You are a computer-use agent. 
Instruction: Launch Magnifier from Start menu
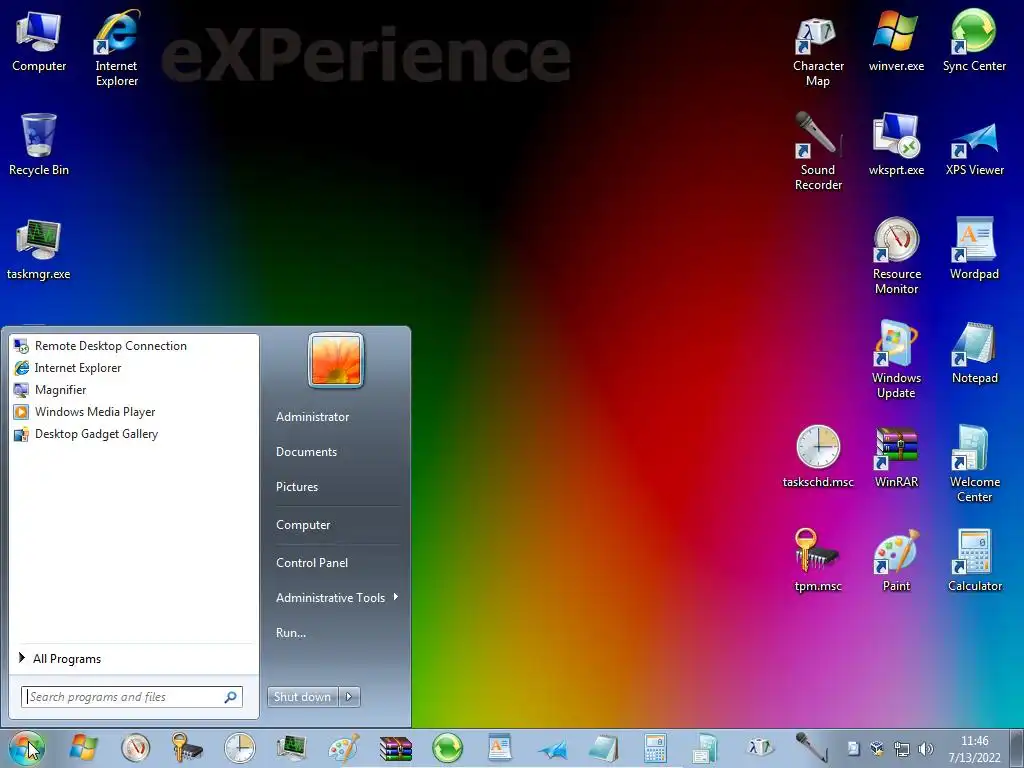tap(134, 390)
